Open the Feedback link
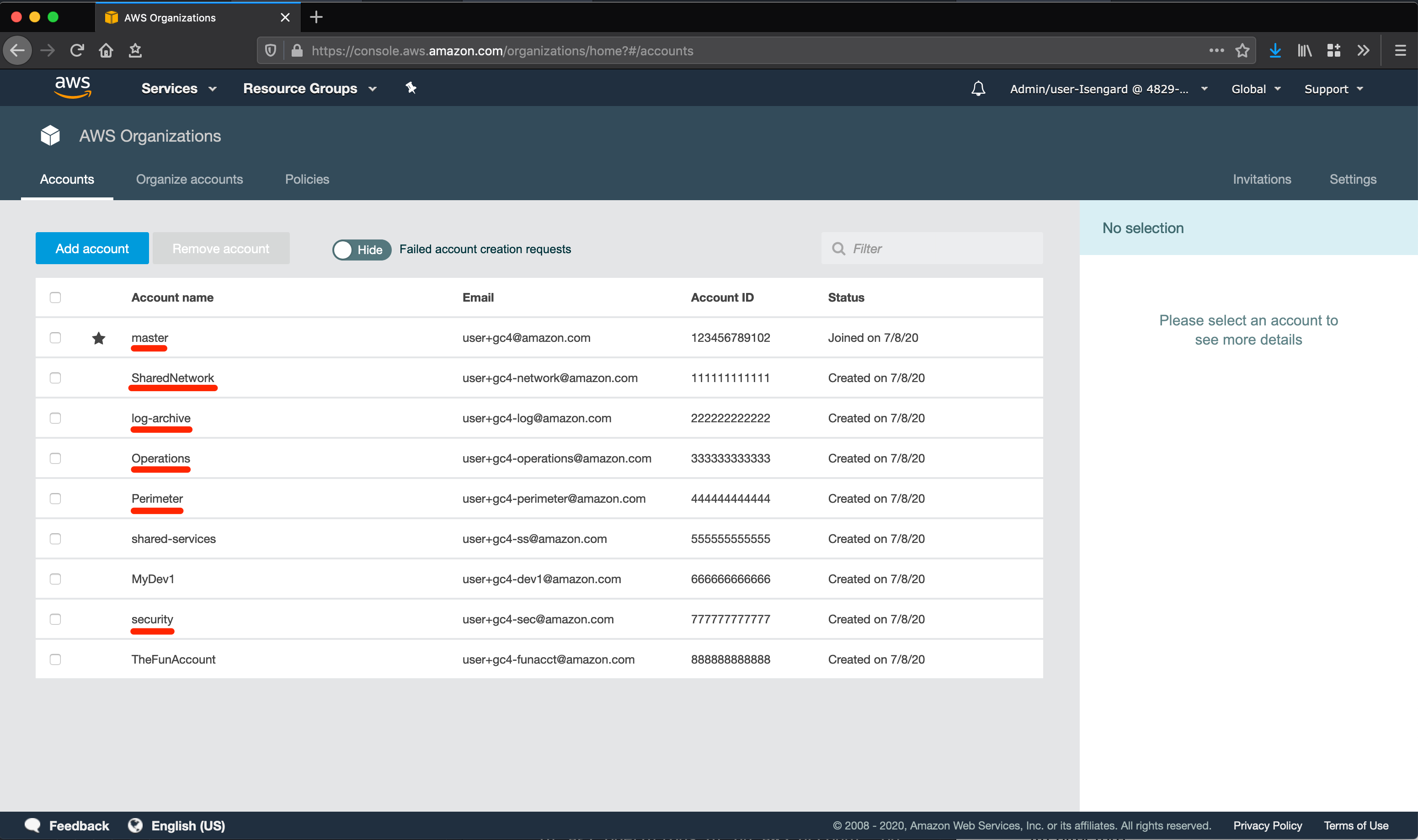Screen dimensions: 1418x840 tap(79, 825)
